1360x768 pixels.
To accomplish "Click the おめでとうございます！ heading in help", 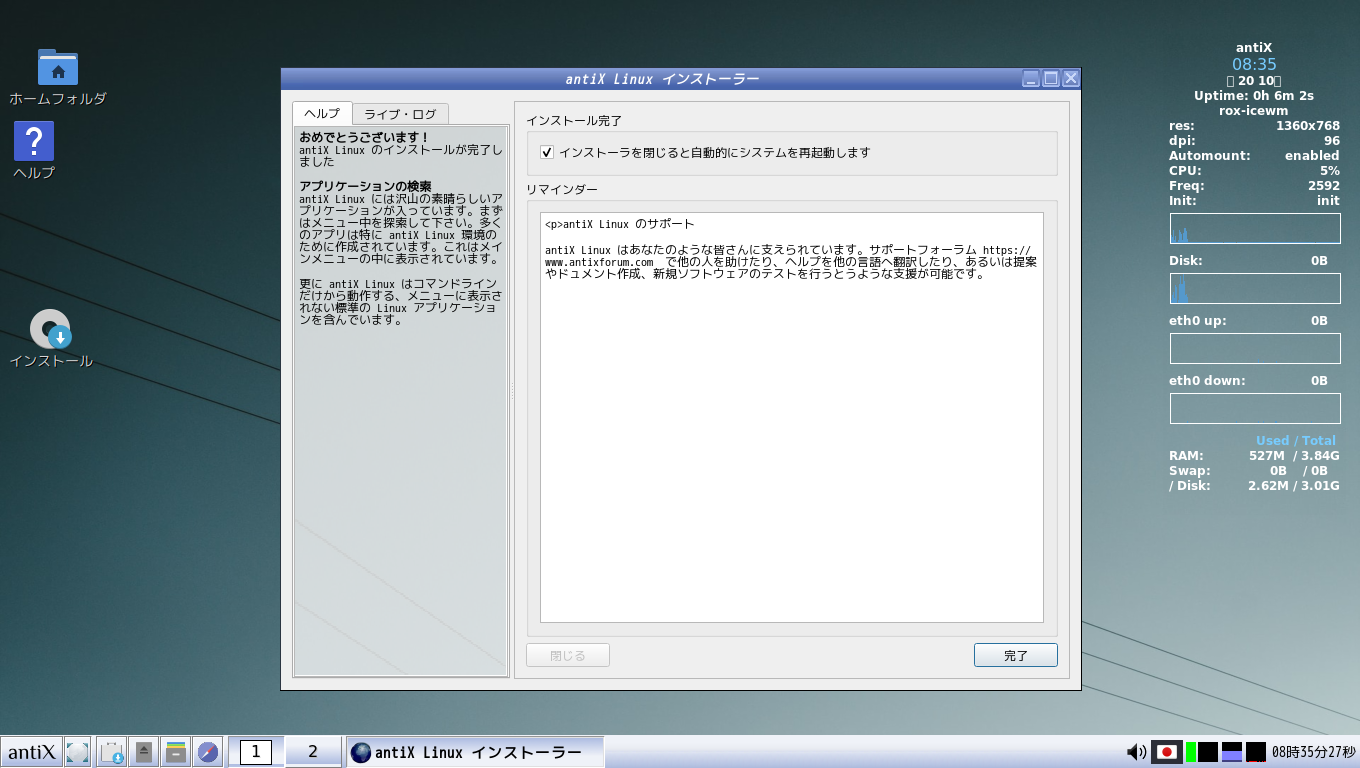I will [x=364, y=137].
